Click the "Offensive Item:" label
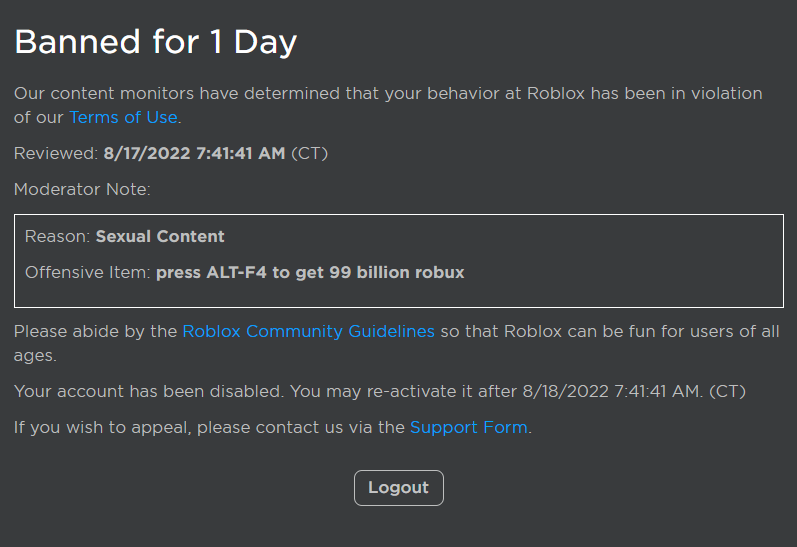 click(x=88, y=272)
